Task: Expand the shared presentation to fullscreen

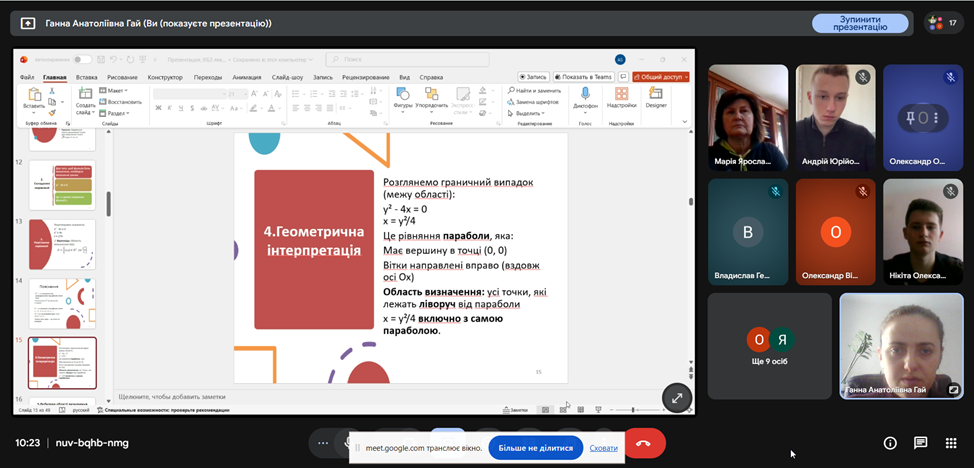Action: click(x=677, y=398)
